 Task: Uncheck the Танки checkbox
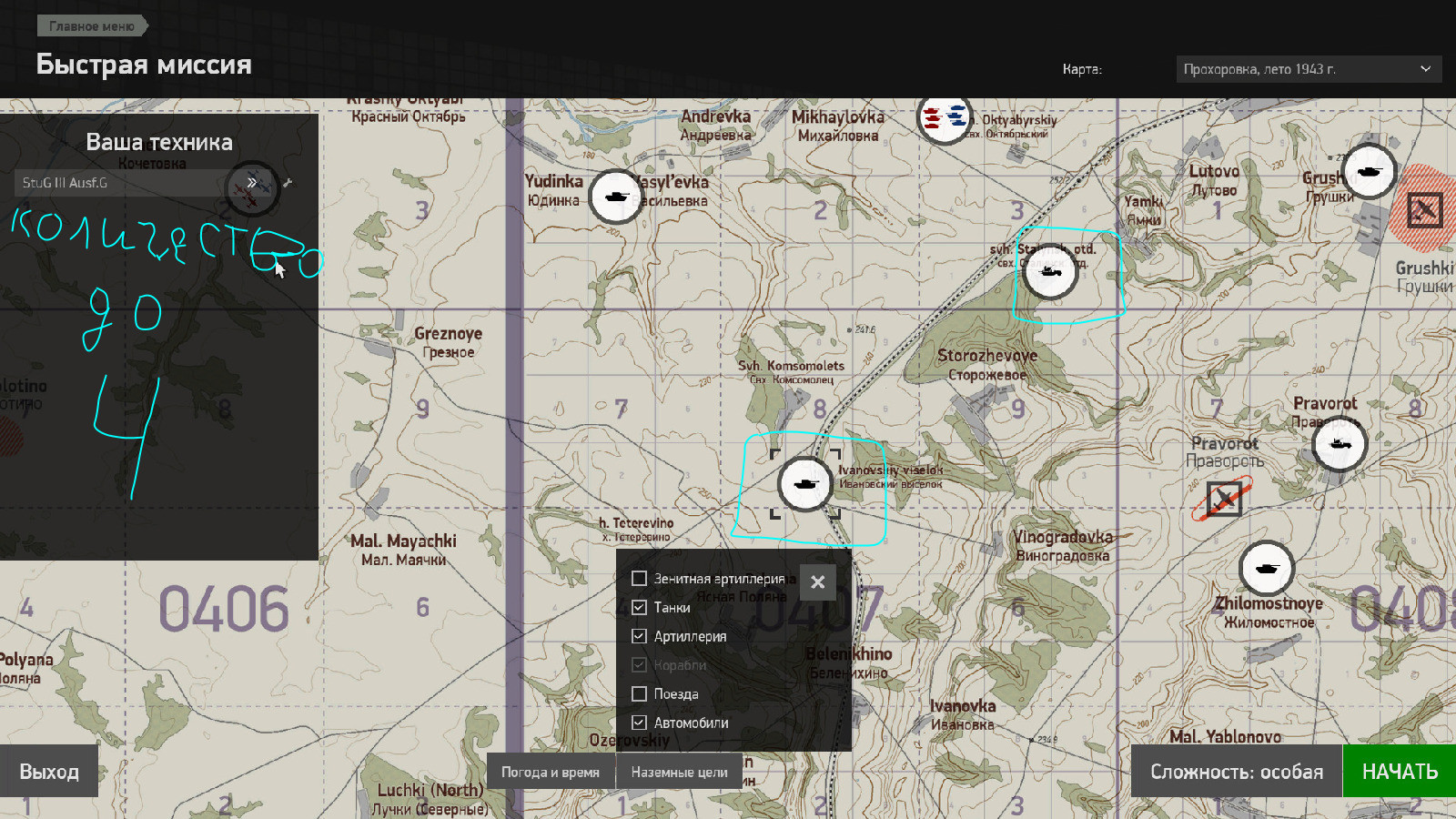tap(639, 608)
